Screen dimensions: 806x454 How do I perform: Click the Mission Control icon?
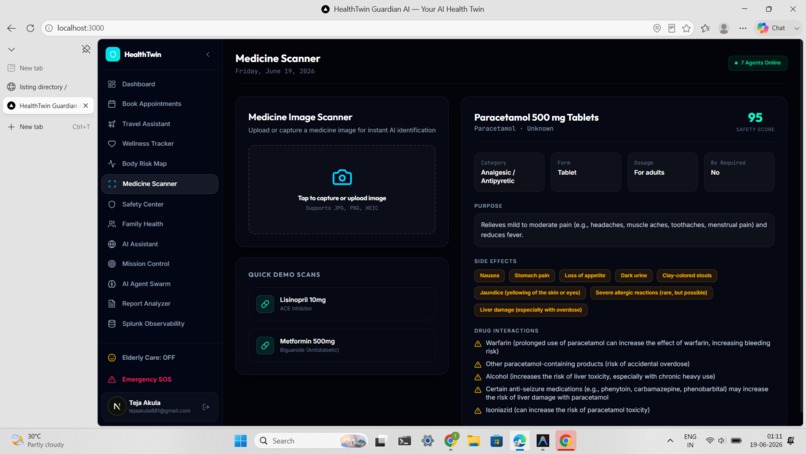(x=112, y=264)
